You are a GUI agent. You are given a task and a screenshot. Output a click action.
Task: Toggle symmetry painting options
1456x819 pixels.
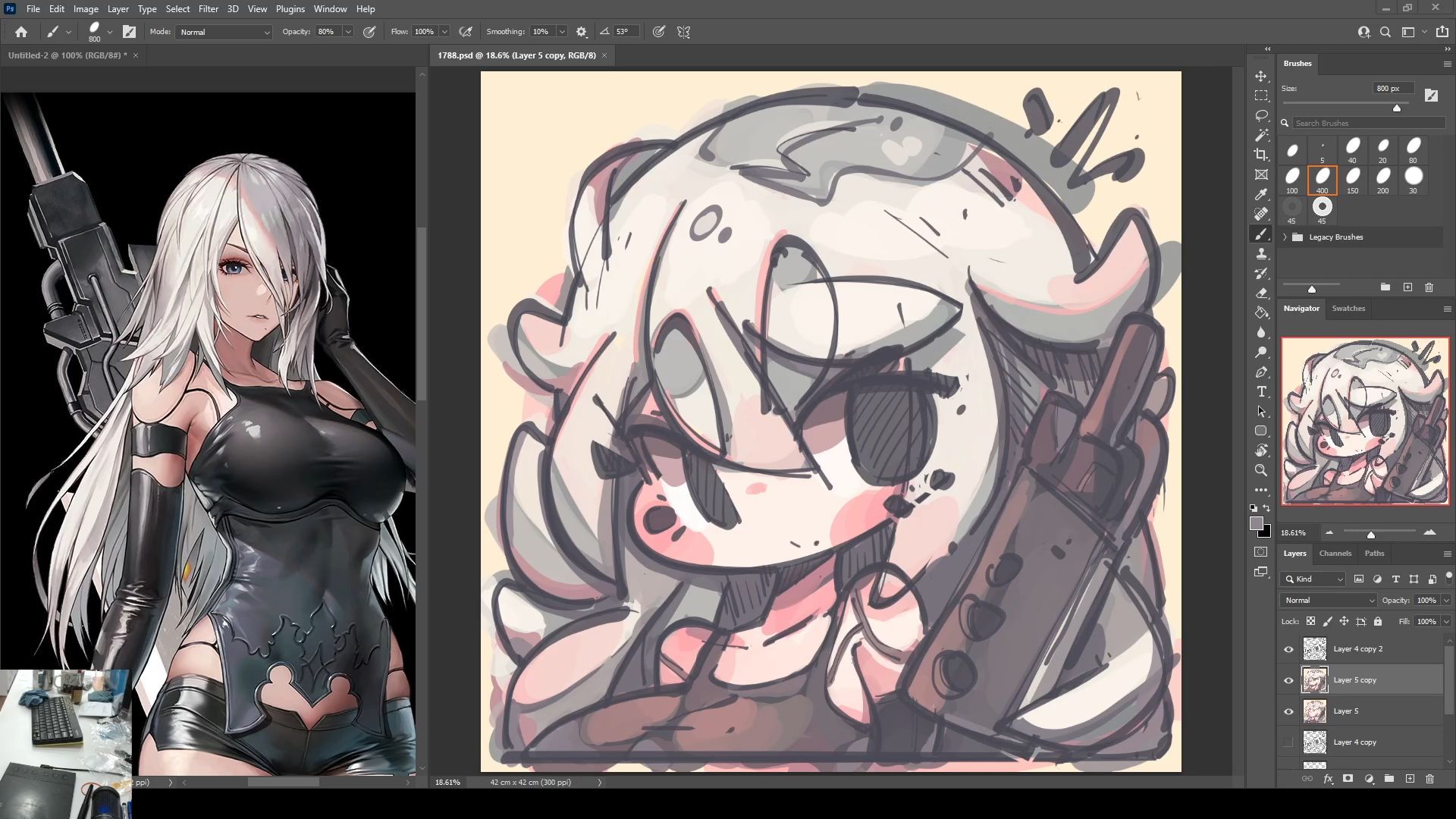684,32
